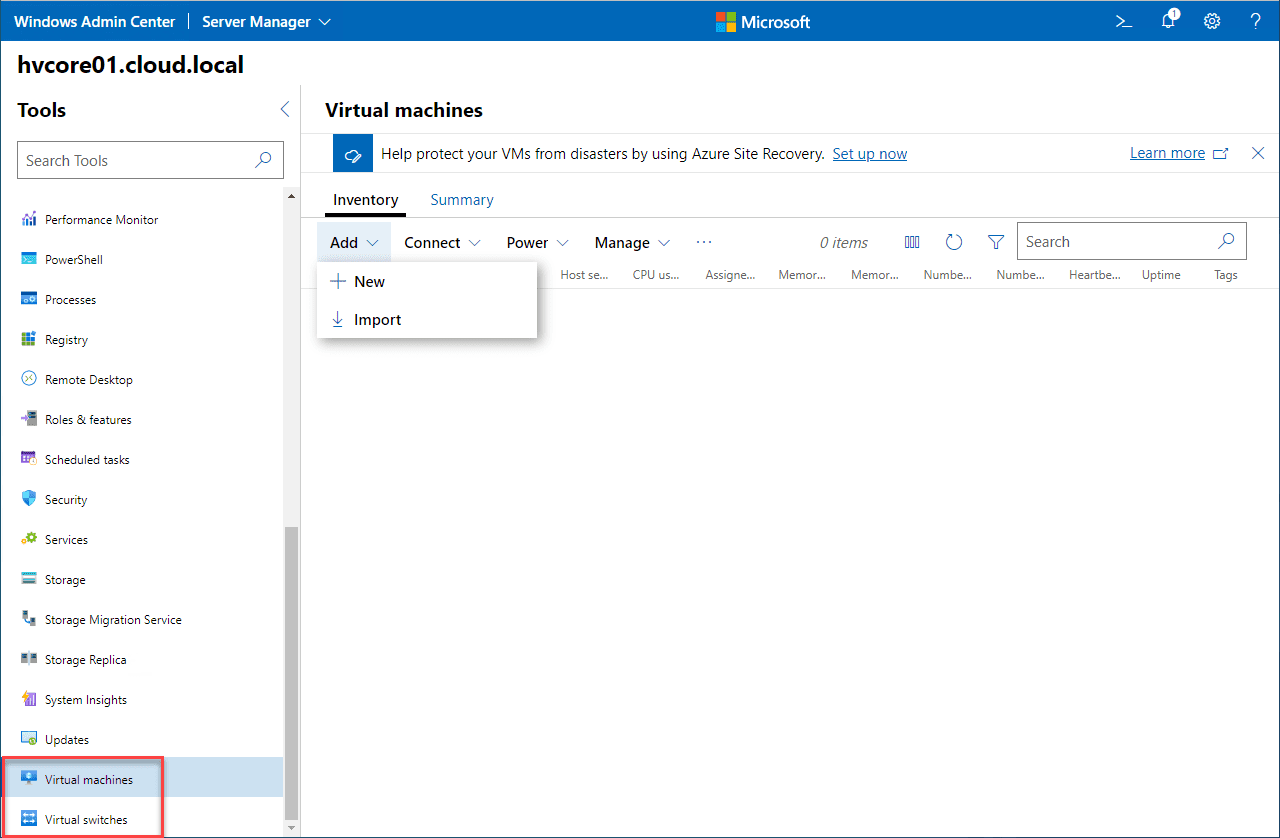Sort by the Host se... column header
The width and height of the screenshot is (1280, 838).
(x=585, y=275)
